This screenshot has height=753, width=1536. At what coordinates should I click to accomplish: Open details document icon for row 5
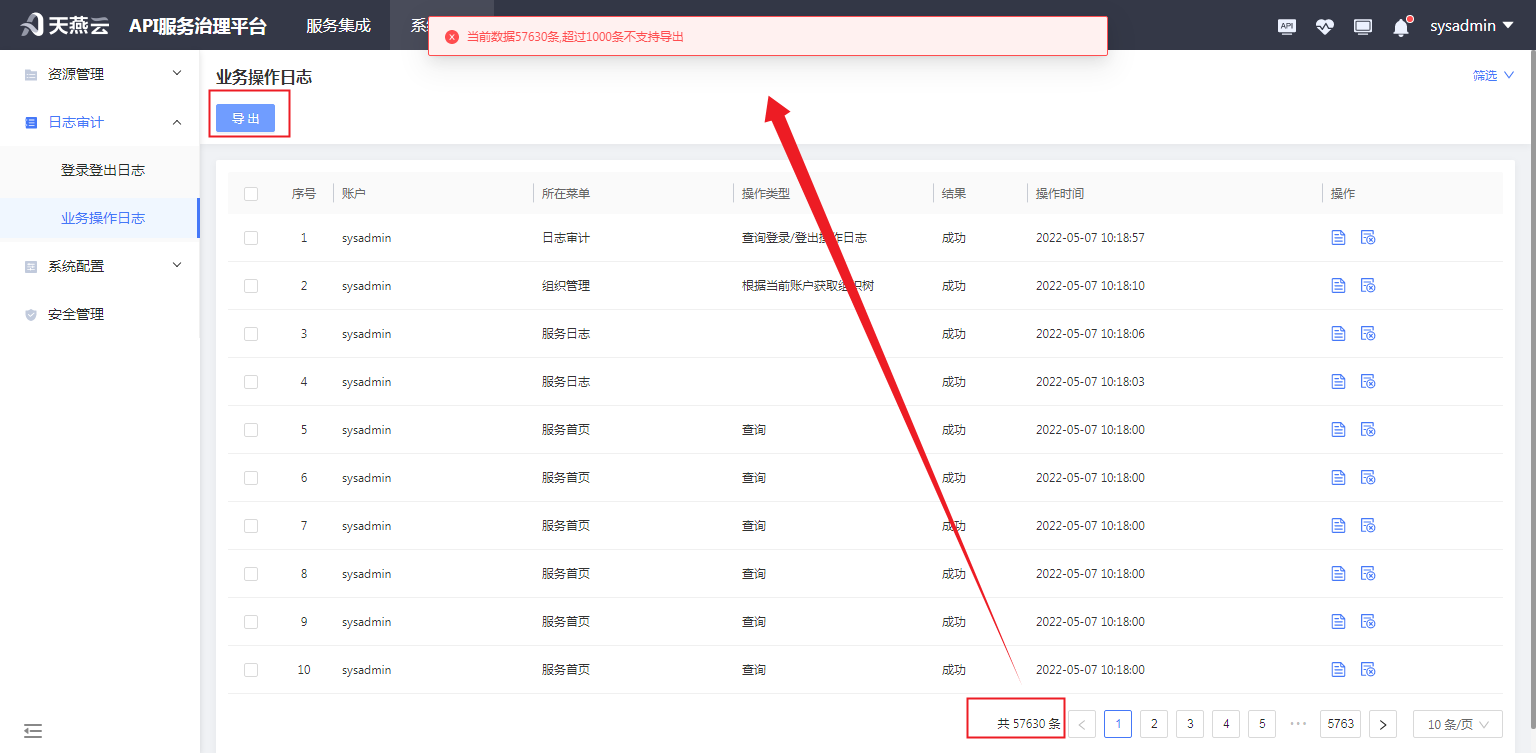1338,430
